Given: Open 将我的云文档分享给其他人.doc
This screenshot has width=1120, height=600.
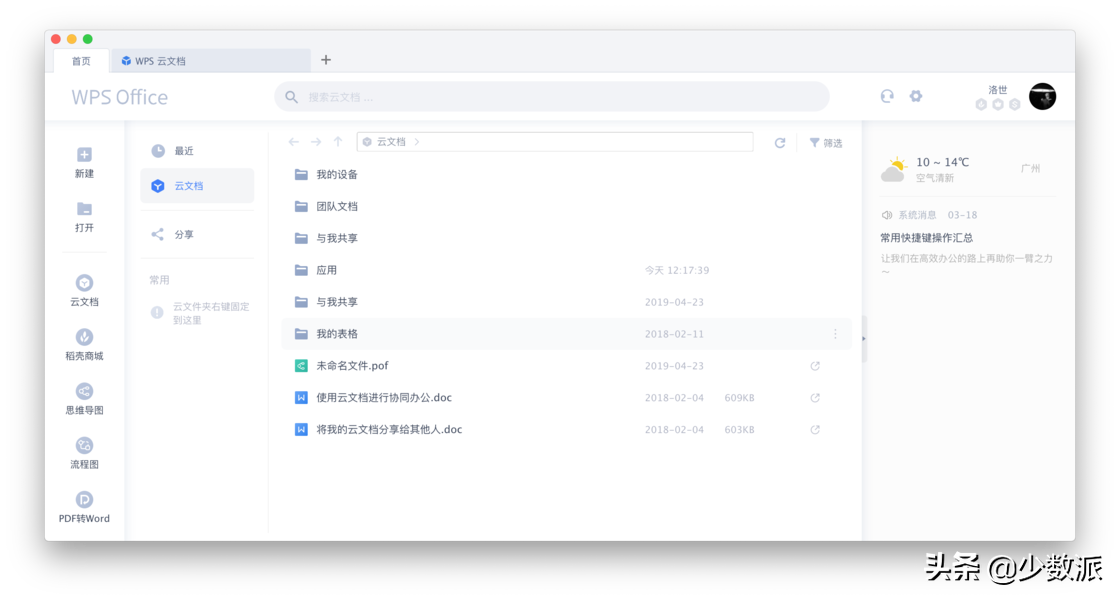Looking at the screenshot, I should [x=566, y=429].
